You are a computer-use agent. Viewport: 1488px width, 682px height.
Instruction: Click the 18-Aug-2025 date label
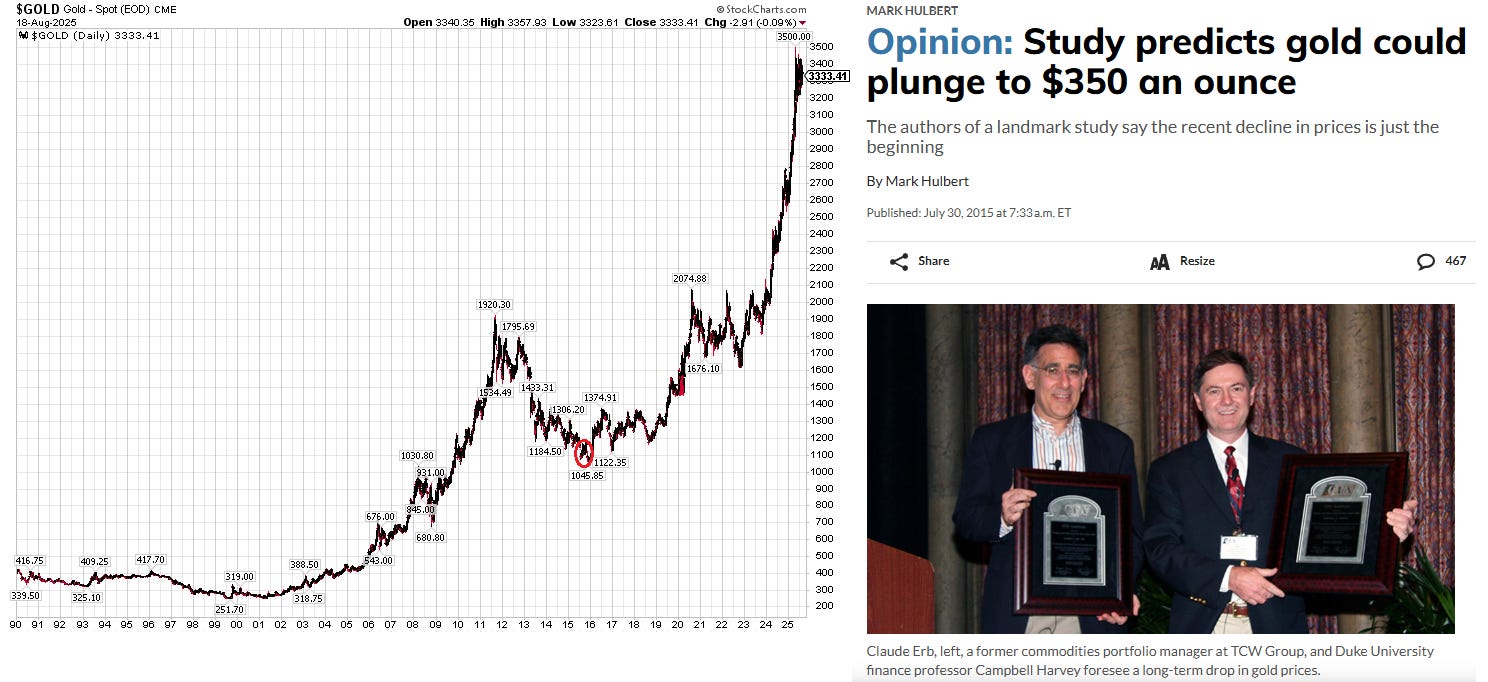[x=44, y=22]
